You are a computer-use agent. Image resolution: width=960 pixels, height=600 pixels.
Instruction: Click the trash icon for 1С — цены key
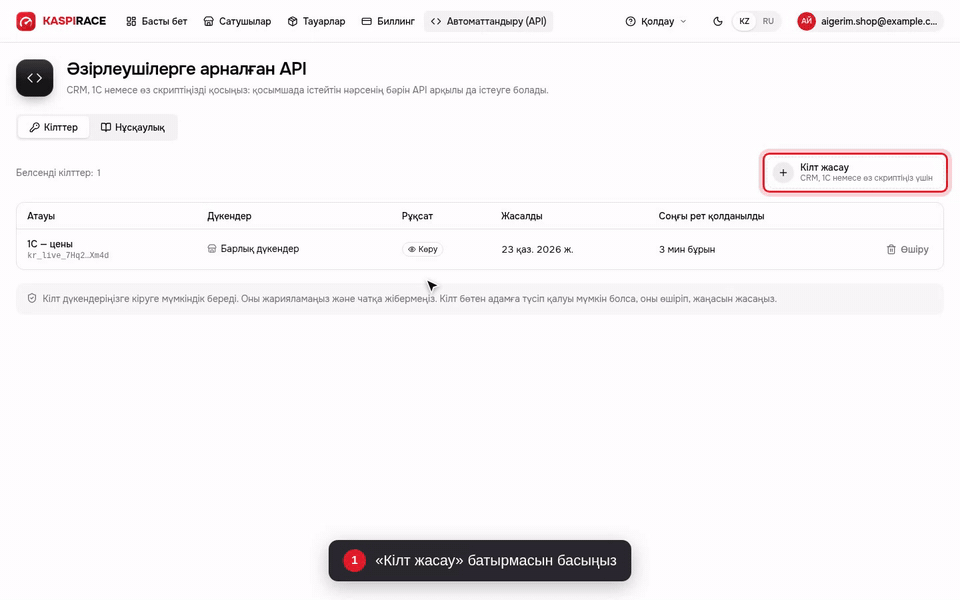point(891,249)
